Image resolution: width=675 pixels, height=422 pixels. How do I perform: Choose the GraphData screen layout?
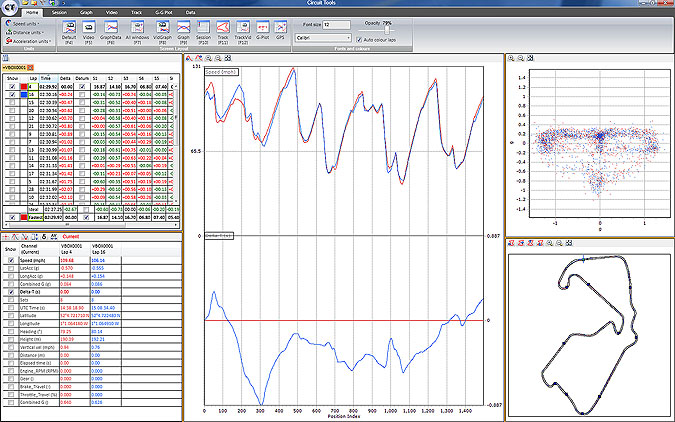click(x=111, y=28)
